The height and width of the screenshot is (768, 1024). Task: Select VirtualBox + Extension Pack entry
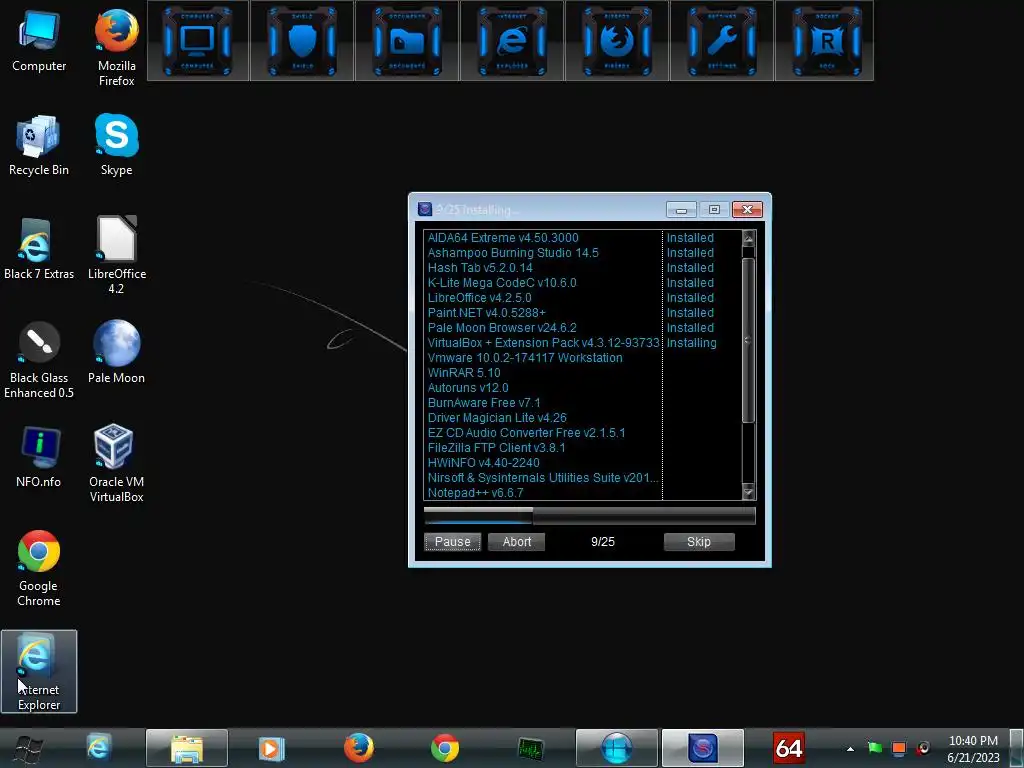[543, 343]
